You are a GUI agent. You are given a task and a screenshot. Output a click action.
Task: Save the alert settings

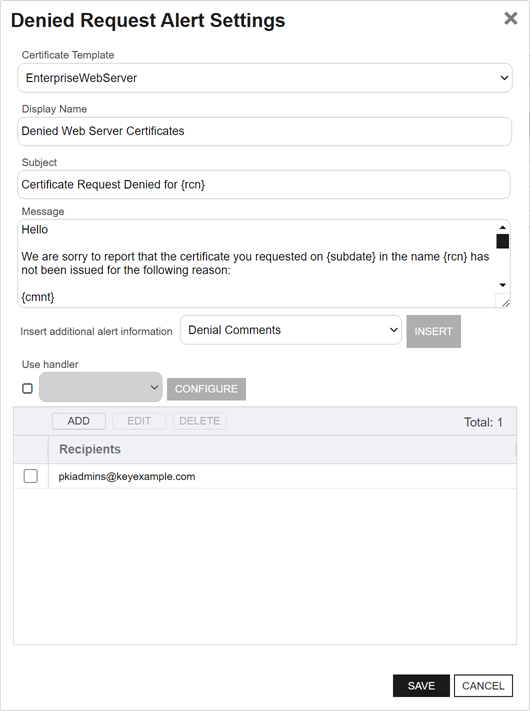coord(421,686)
